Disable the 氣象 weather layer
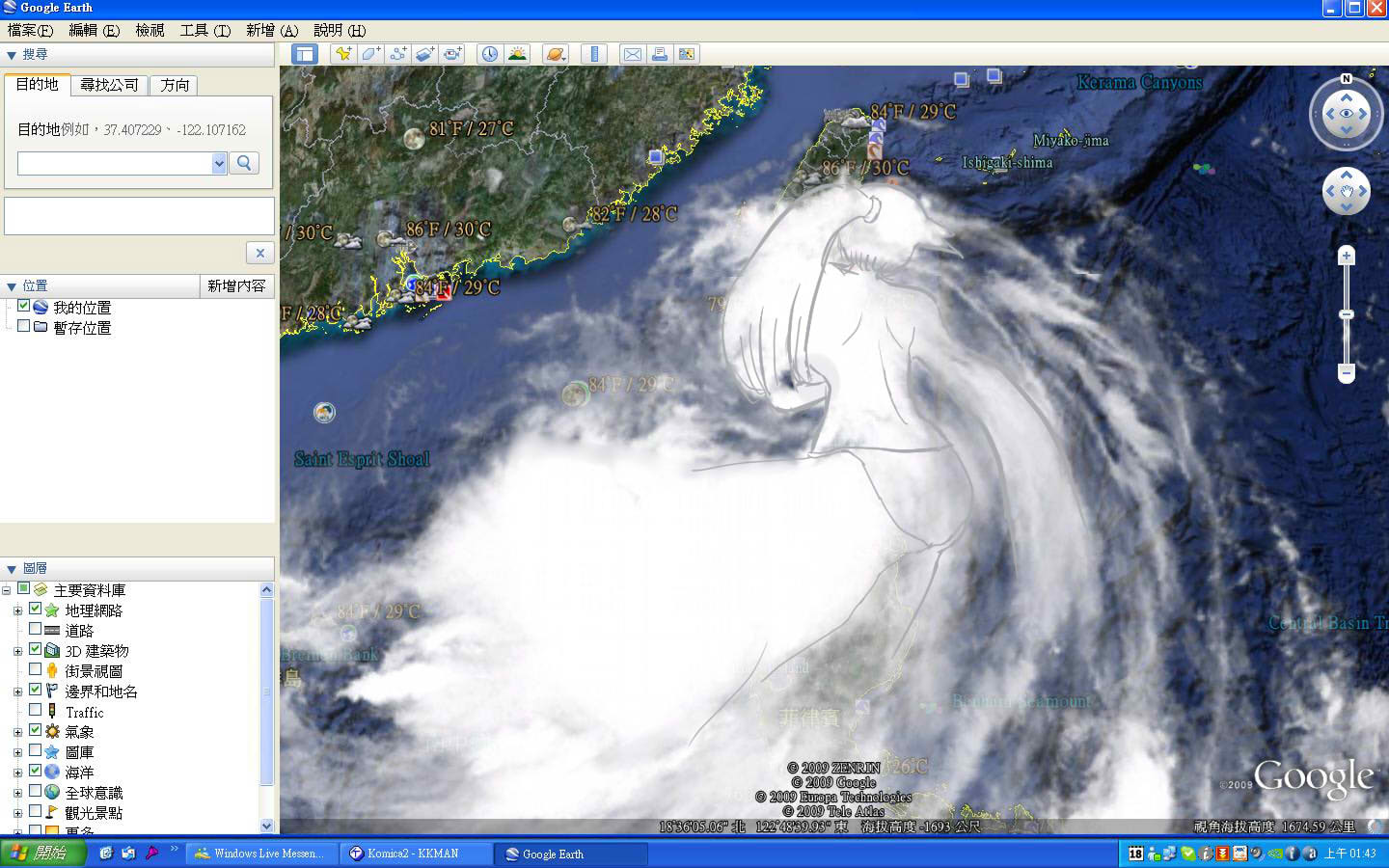 click(x=36, y=730)
